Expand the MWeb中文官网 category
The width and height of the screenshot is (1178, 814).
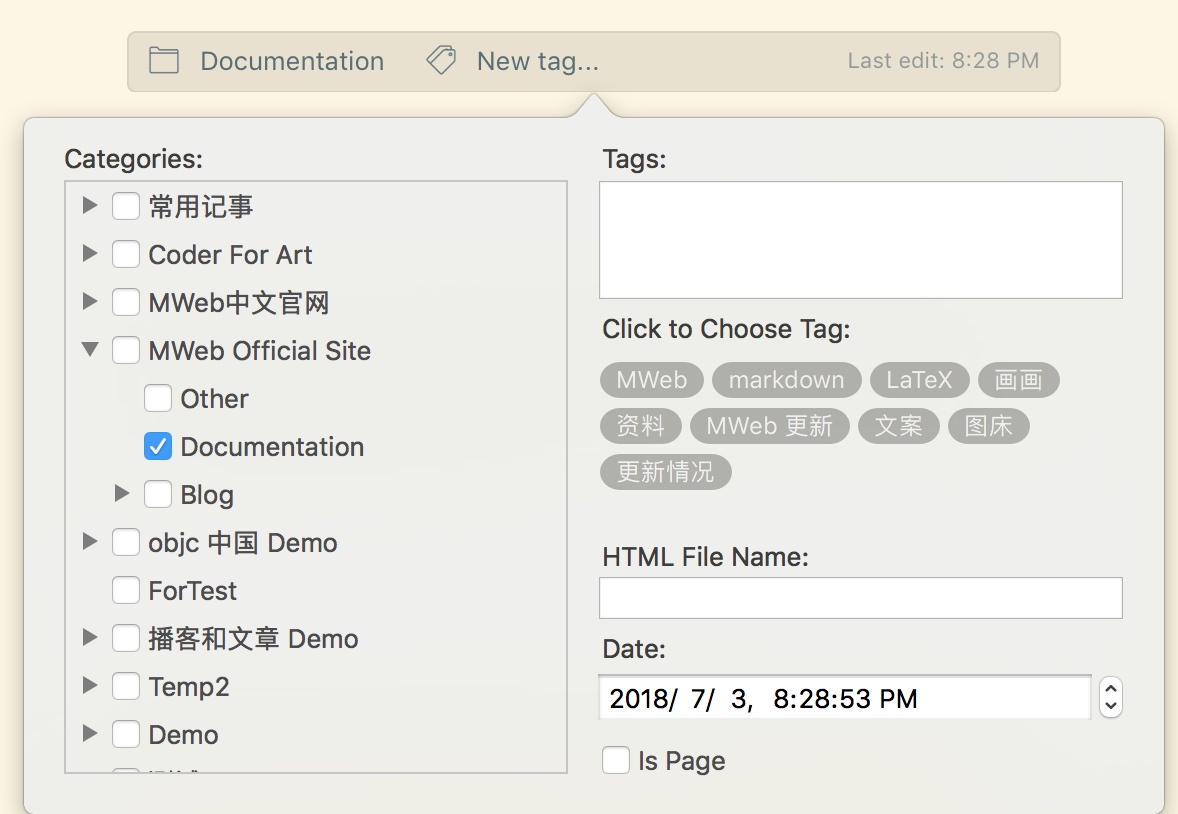tap(90, 301)
